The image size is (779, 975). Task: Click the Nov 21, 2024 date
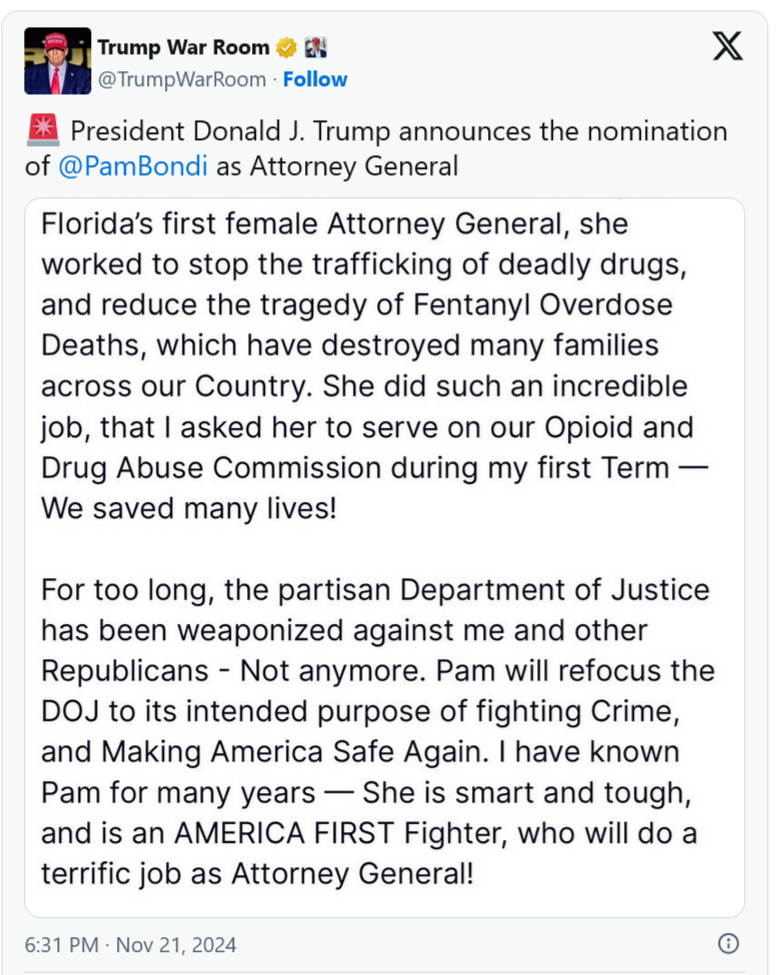[x=179, y=944]
